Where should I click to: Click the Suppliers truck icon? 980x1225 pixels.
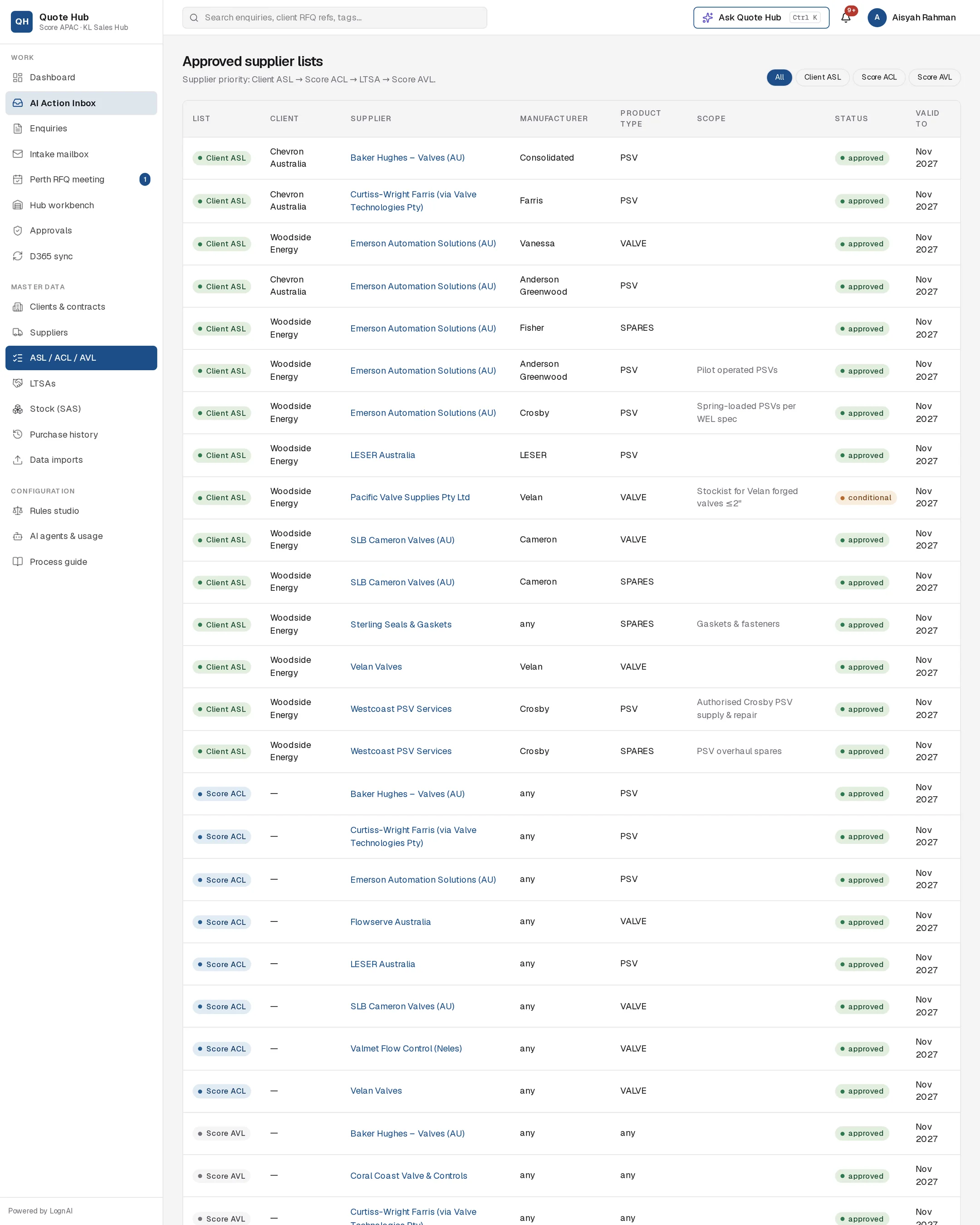(18, 333)
